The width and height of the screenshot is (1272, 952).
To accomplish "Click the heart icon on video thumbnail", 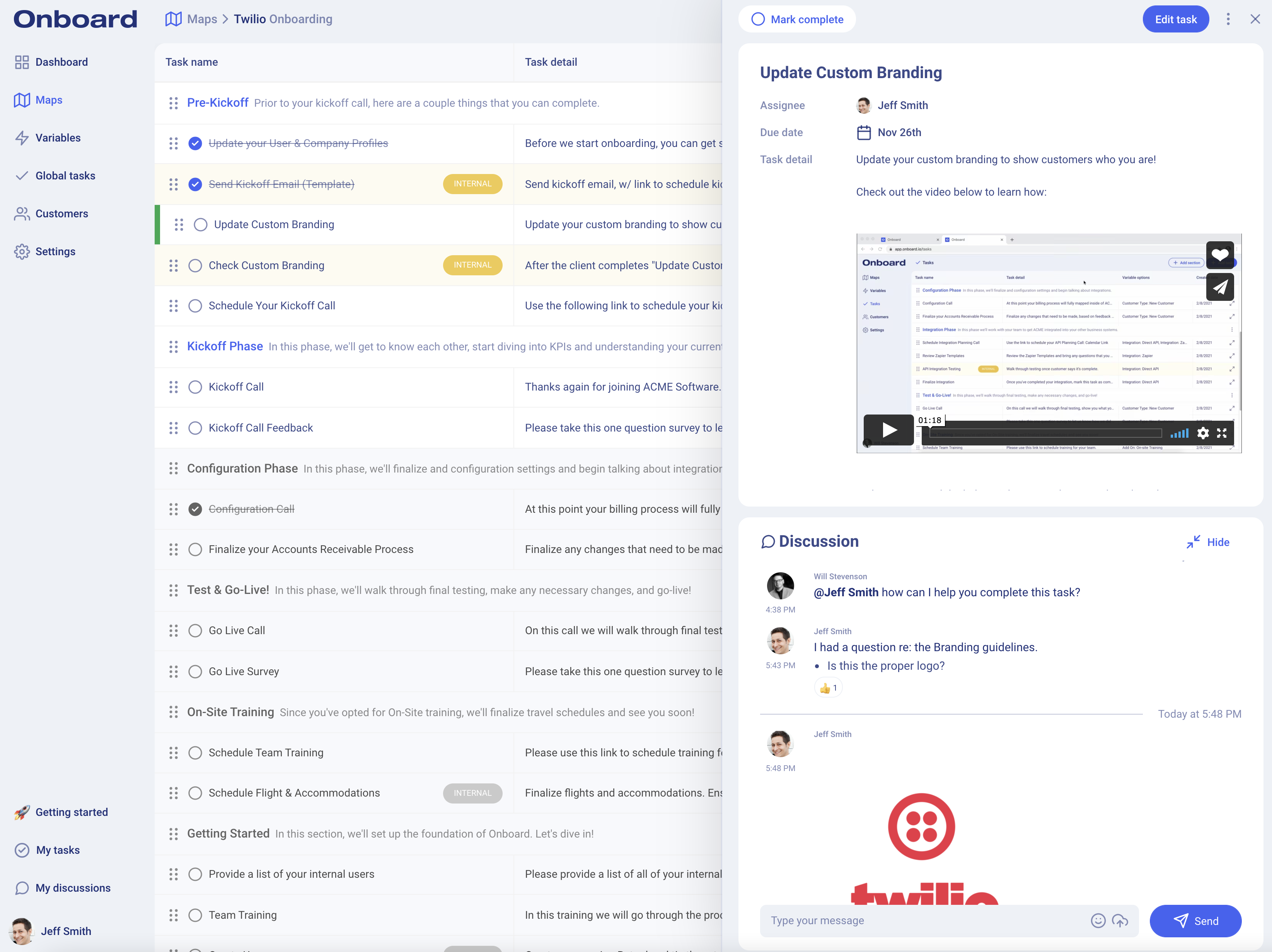I will point(1220,255).
